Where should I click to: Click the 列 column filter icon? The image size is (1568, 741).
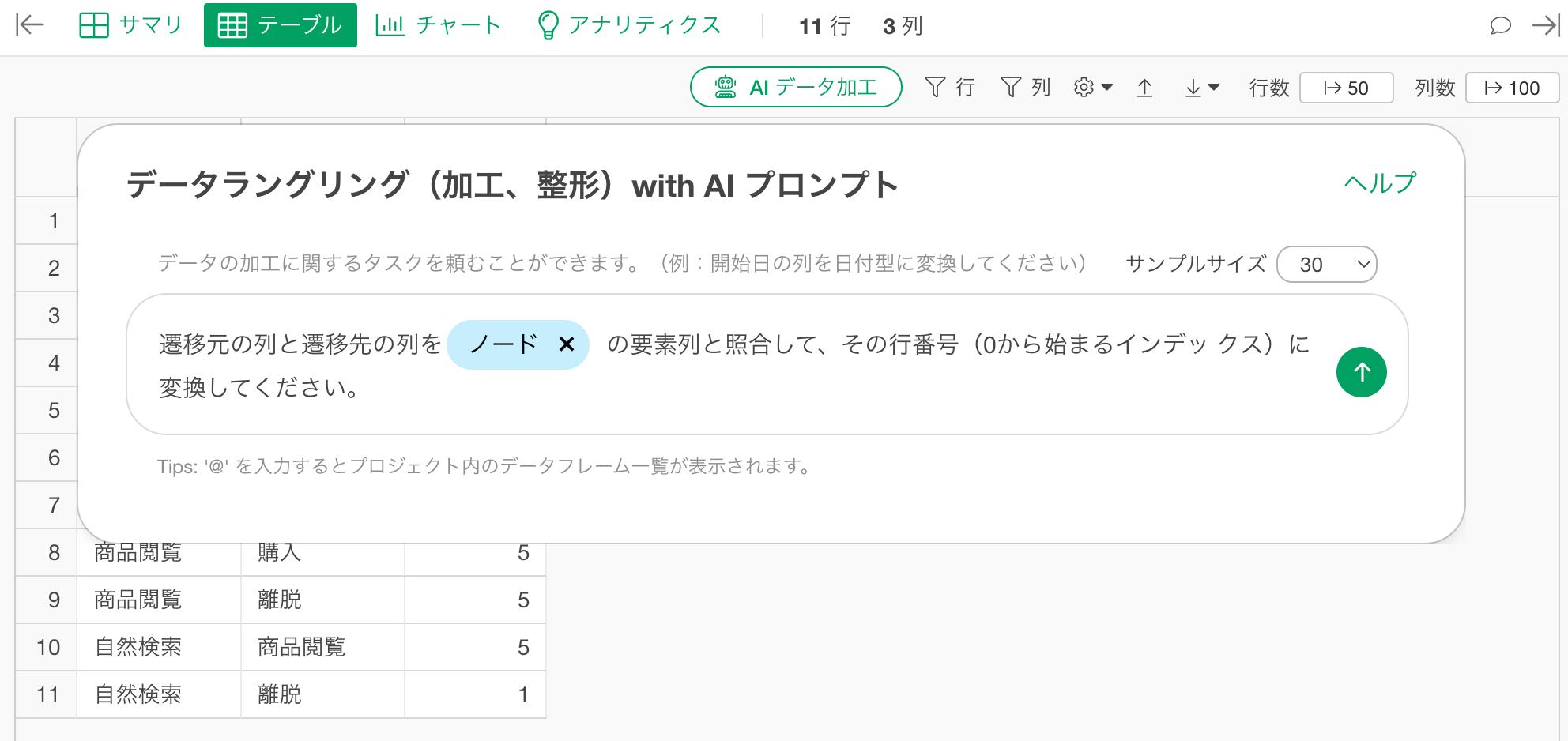[1025, 88]
